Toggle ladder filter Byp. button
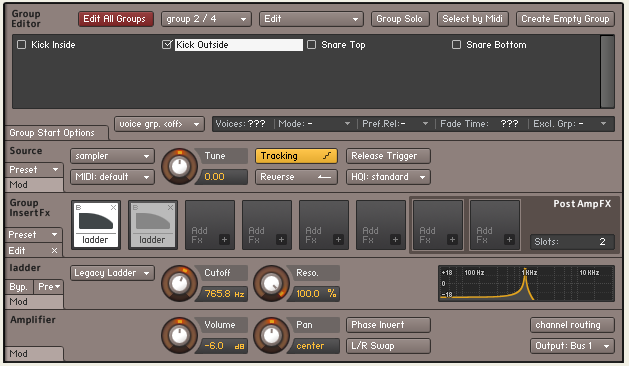The width and height of the screenshot is (629, 366). [19, 287]
